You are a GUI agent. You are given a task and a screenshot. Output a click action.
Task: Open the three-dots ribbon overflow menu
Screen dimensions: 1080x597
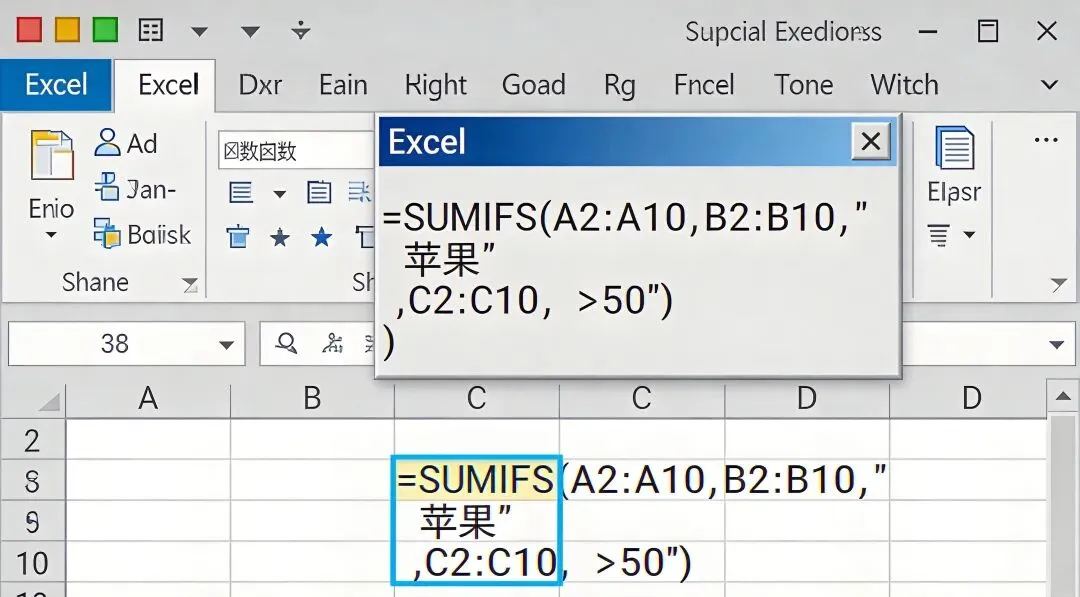tap(1046, 140)
